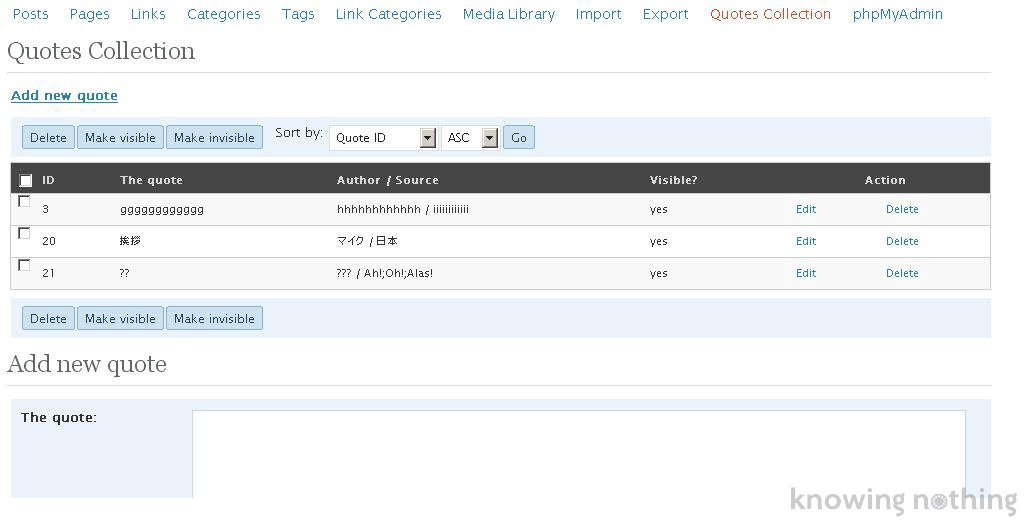Viewport: 1028px width, 525px height.
Task: Delete the quote with ID 3
Action: point(902,209)
